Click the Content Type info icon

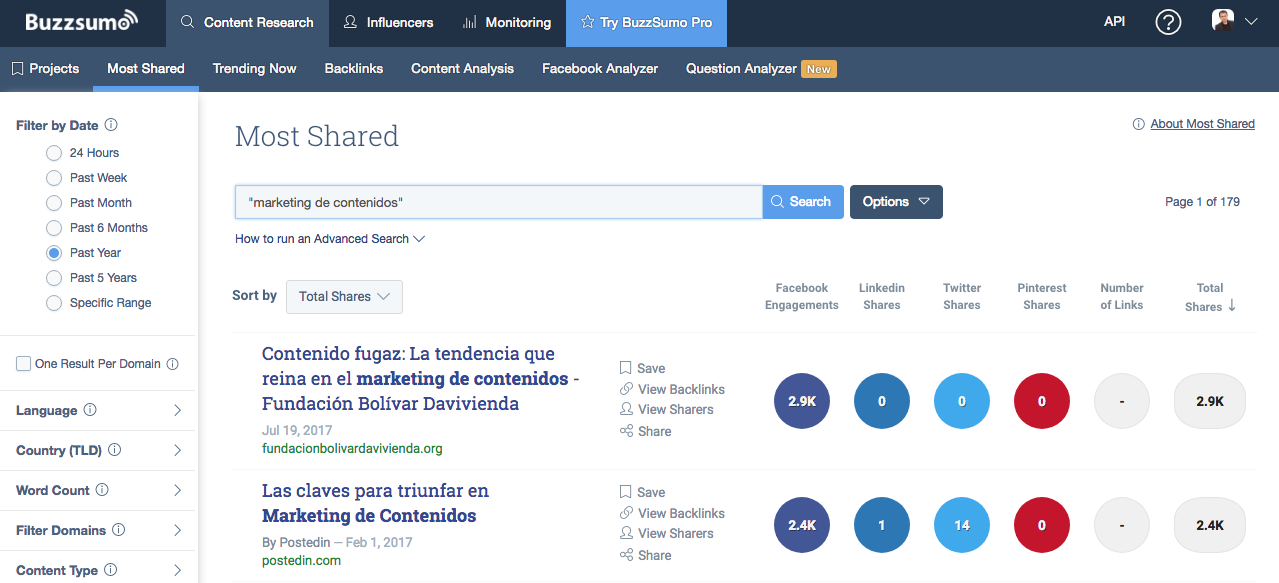tap(110, 570)
